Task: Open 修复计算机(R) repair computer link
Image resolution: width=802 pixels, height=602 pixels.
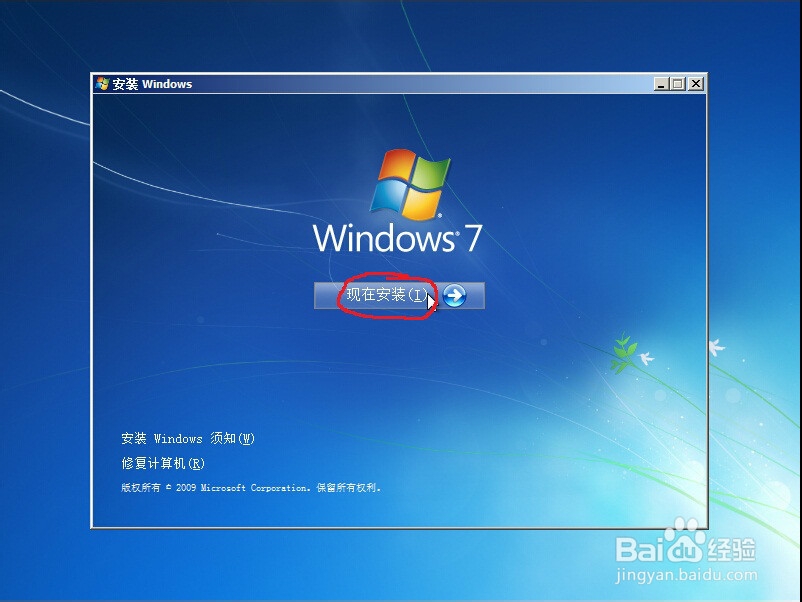Action: pos(163,463)
